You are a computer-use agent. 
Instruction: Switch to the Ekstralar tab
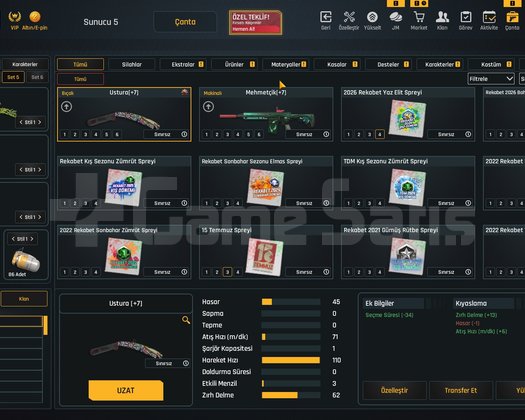click(183, 64)
